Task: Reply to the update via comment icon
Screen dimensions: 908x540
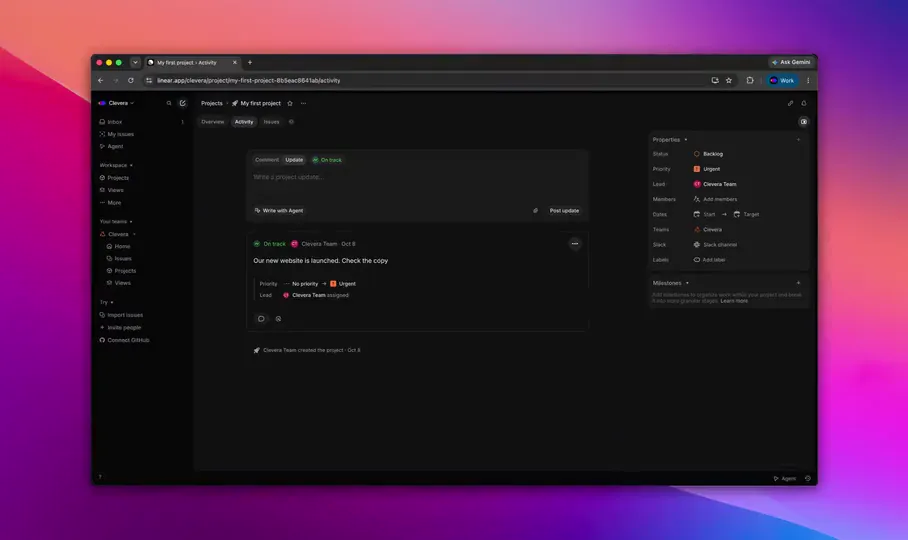Action: tap(261, 319)
